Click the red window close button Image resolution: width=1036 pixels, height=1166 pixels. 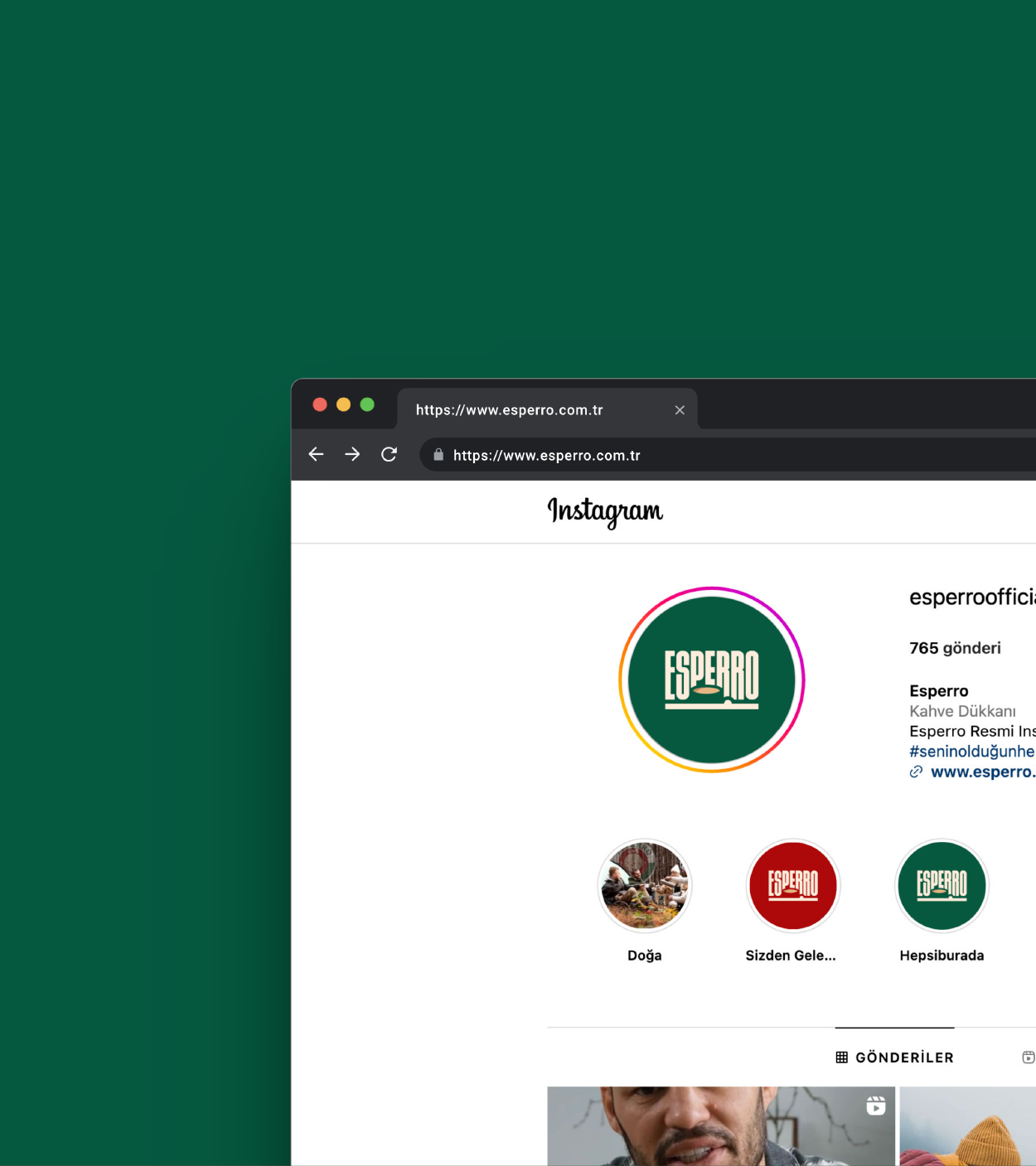tap(320, 404)
